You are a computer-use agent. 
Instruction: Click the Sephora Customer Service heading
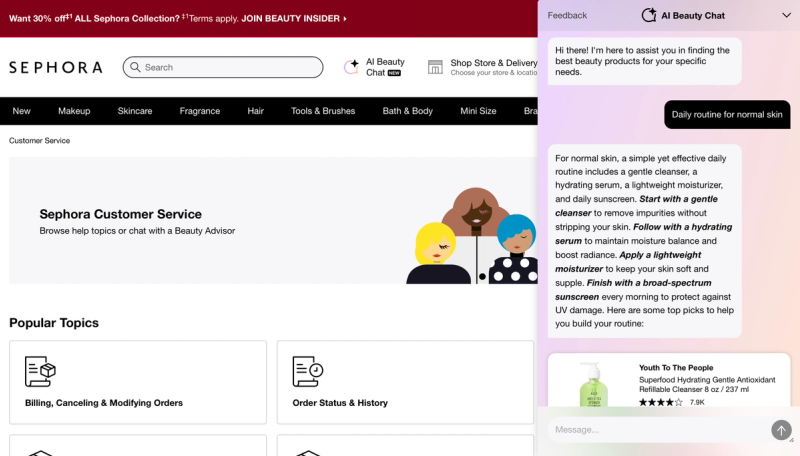point(120,214)
